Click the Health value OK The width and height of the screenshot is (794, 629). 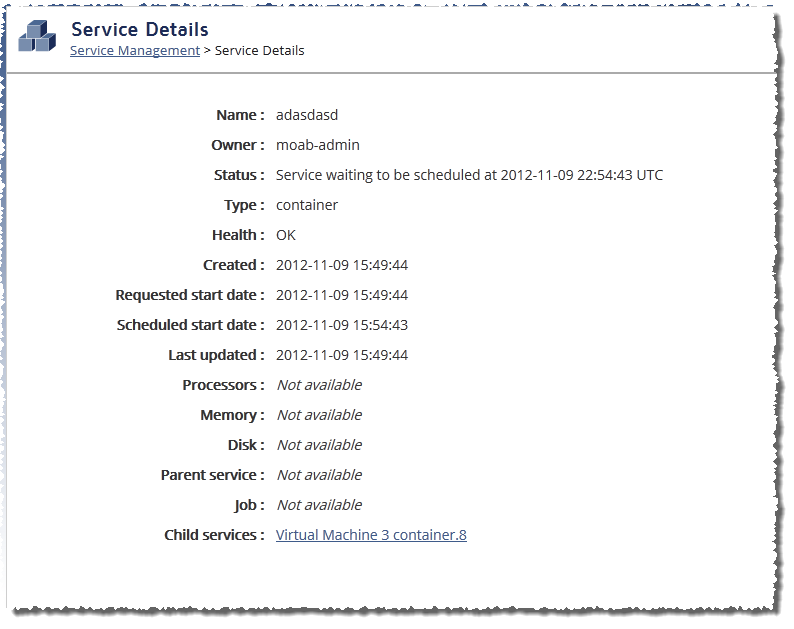point(286,235)
